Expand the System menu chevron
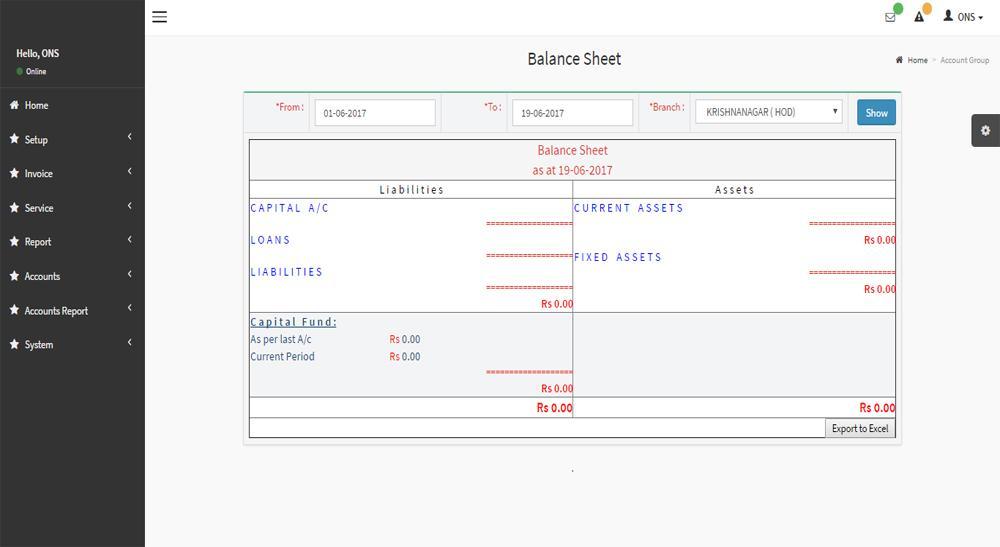 (x=129, y=342)
